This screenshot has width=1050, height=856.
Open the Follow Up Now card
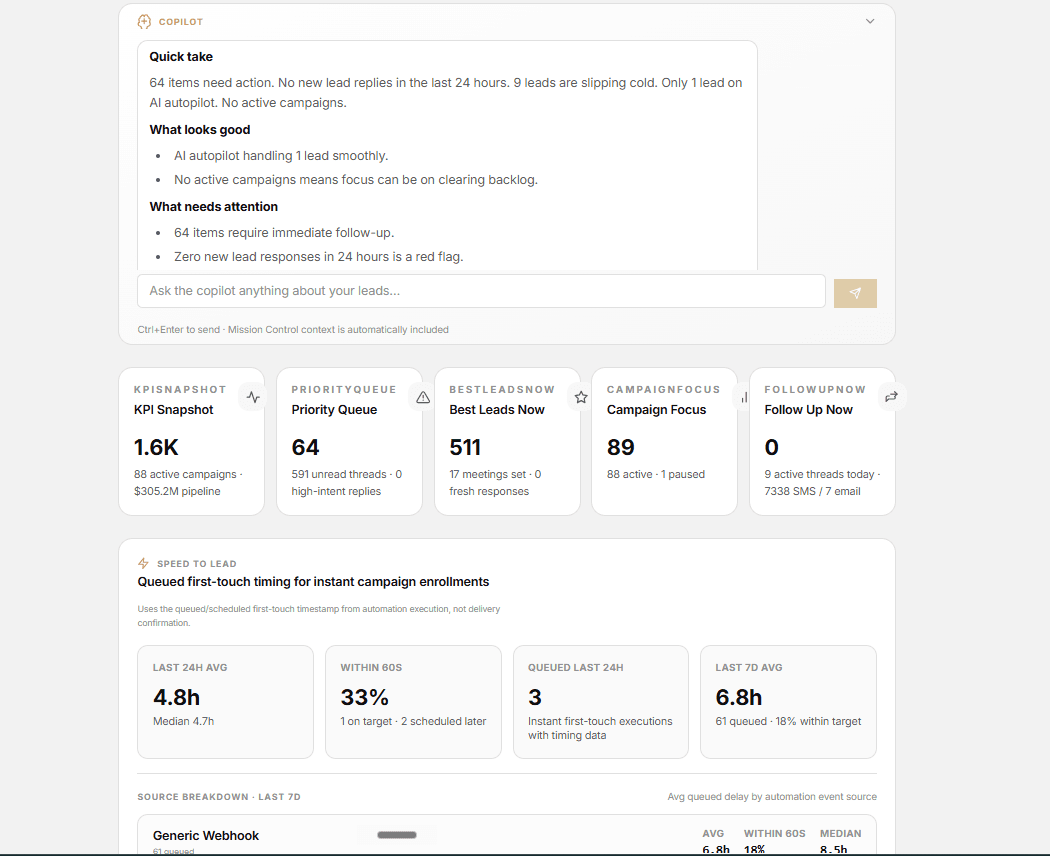822,441
